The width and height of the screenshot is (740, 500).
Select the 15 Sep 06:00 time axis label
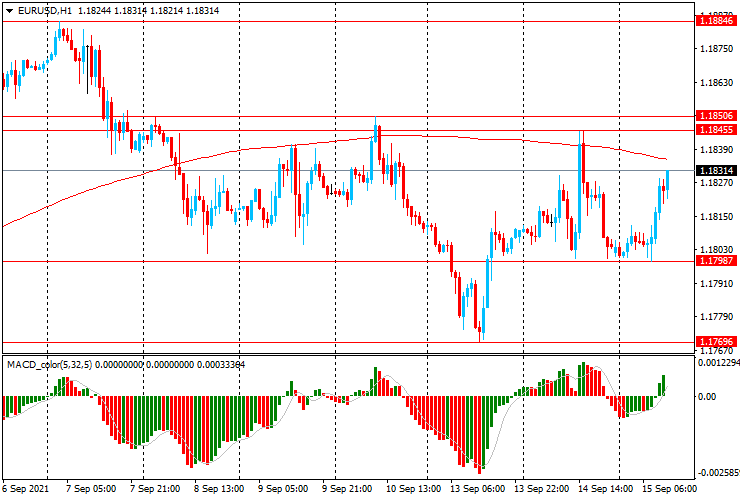tap(669, 489)
